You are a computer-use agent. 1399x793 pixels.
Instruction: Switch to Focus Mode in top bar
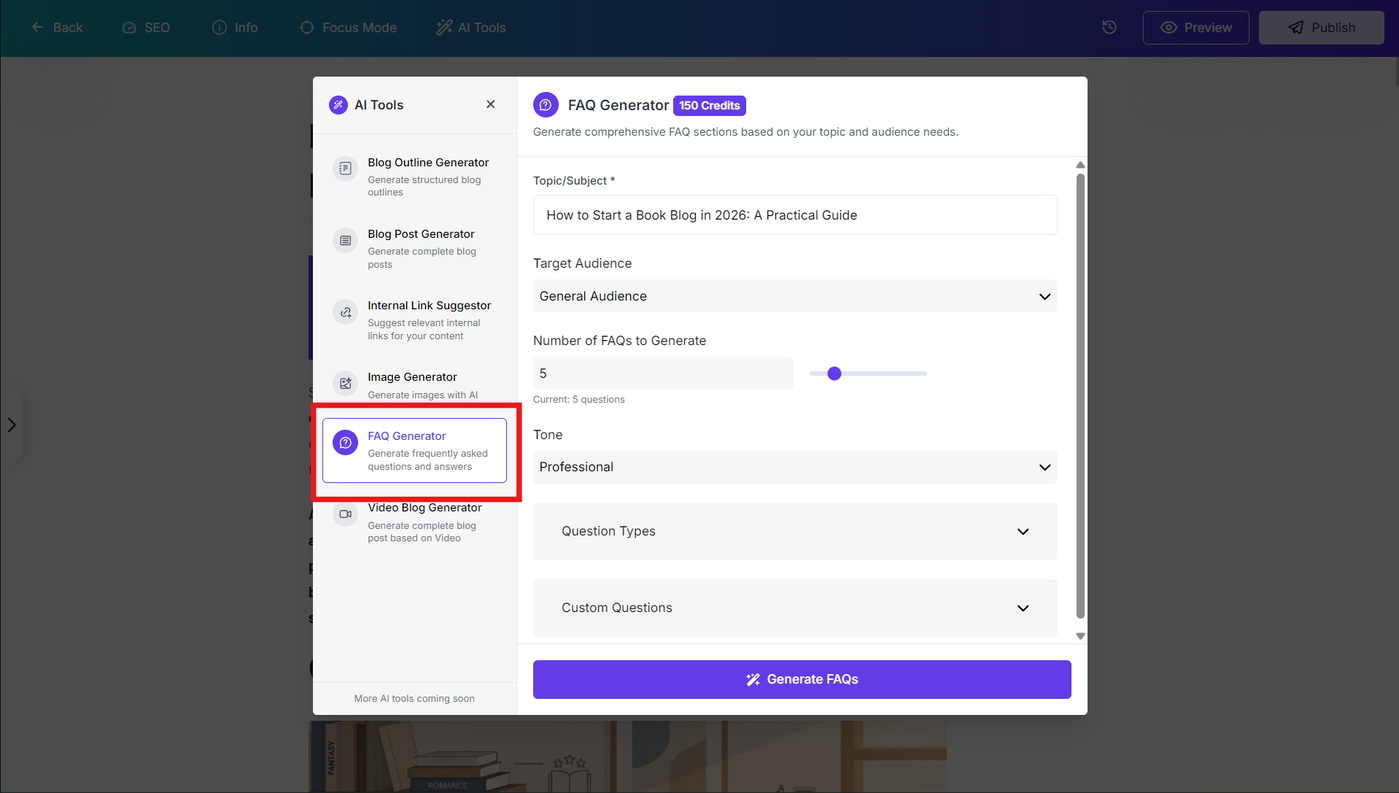coord(348,28)
